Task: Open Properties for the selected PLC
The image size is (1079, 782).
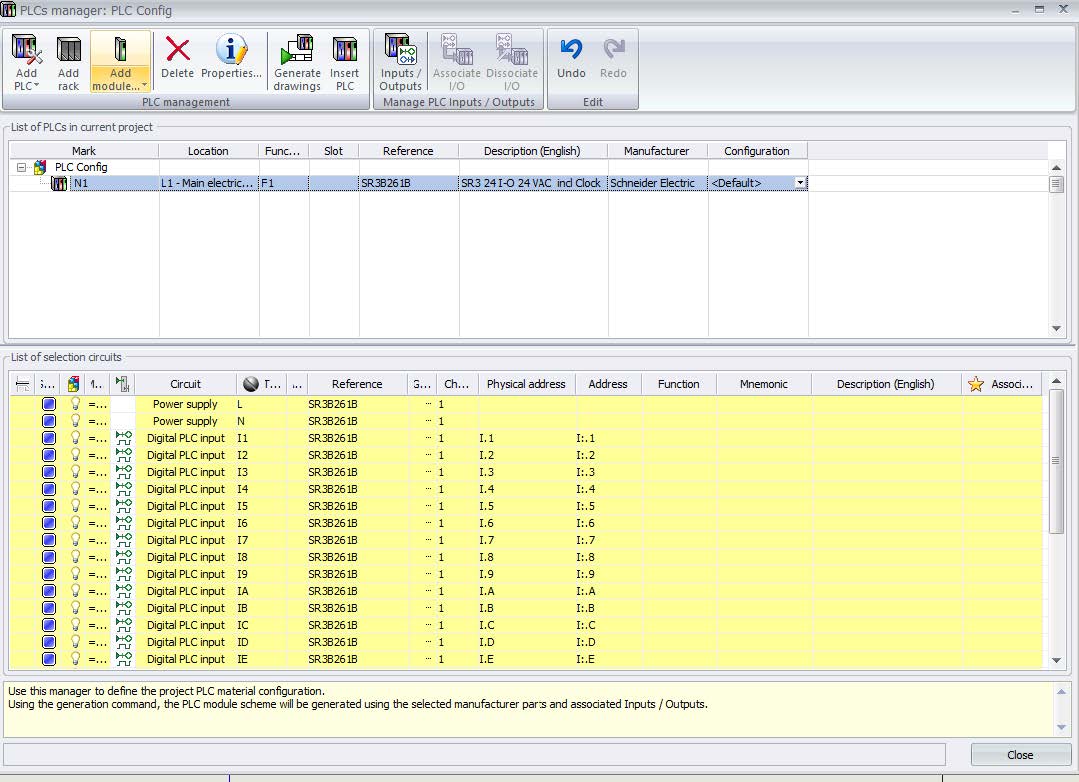Action: pos(232,50)
